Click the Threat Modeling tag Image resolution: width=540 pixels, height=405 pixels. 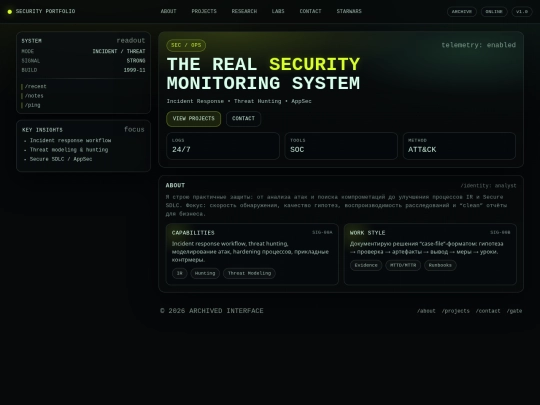click(249, 273)
